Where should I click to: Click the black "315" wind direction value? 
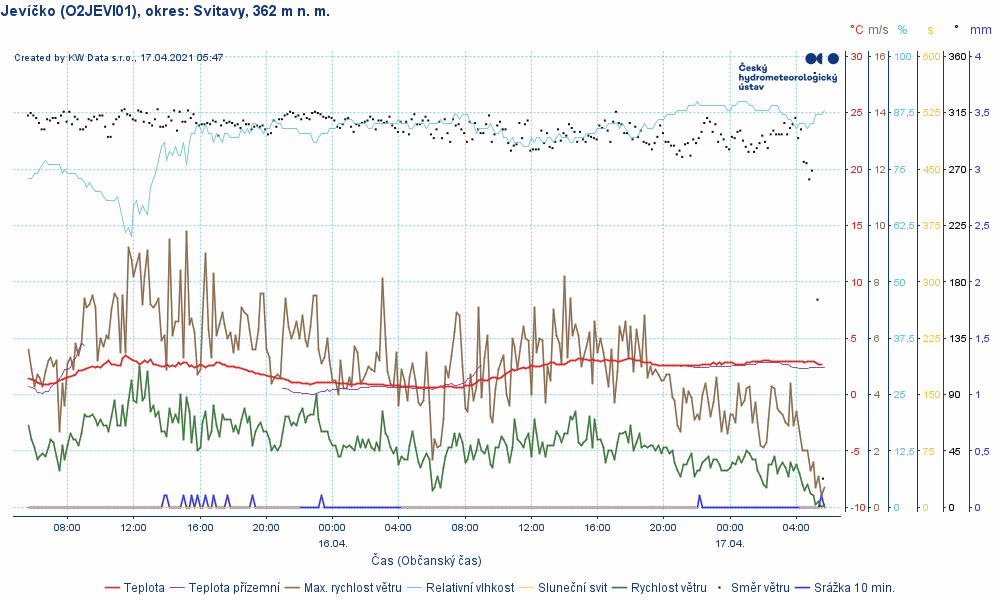point(958,113)
